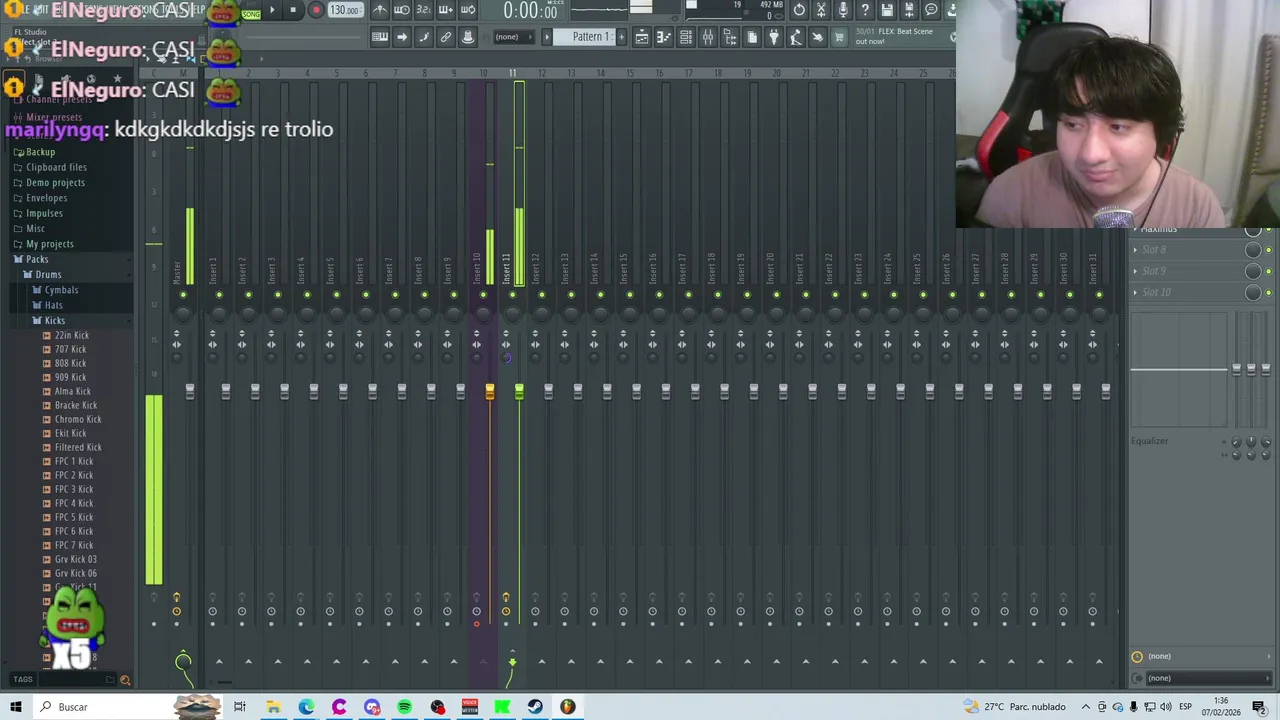Screen dimensions: 1280x720
Task: Select the FPC 3 Kick sample
Action: (74, 489)
